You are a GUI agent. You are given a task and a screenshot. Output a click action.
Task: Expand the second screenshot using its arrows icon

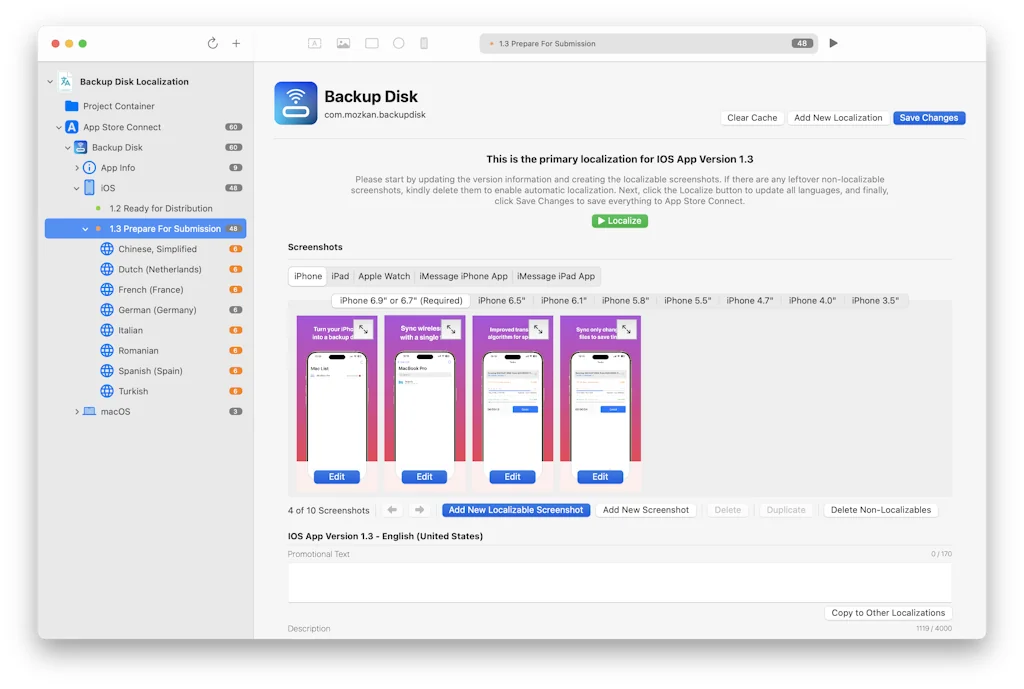click(451, 330)
